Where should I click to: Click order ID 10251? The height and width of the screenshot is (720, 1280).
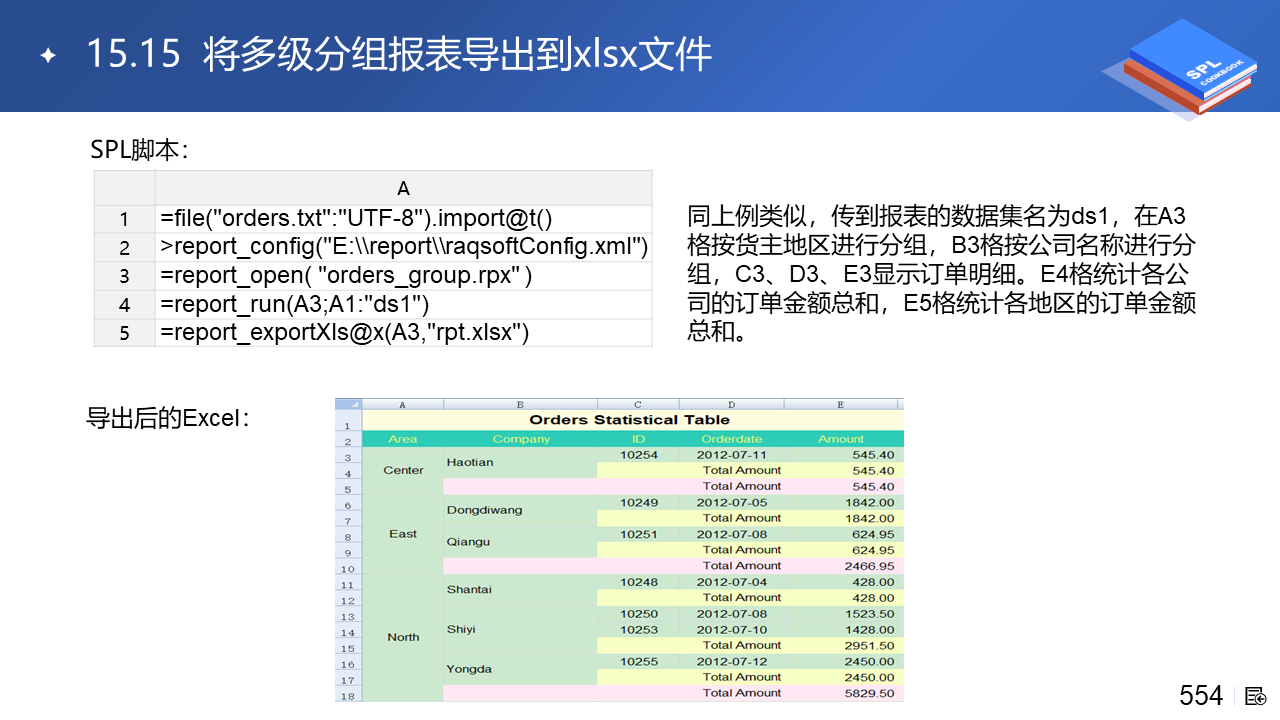click(639, 534)
